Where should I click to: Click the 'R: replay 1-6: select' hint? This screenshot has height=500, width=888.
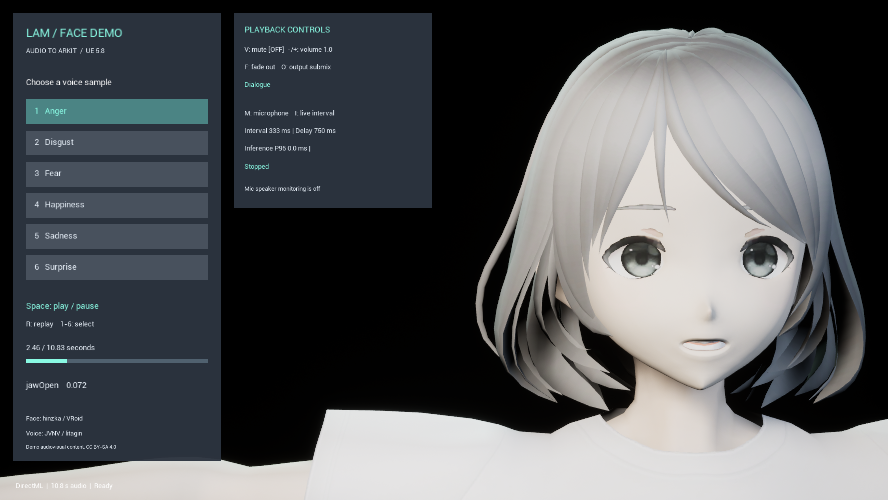point(60,324)
